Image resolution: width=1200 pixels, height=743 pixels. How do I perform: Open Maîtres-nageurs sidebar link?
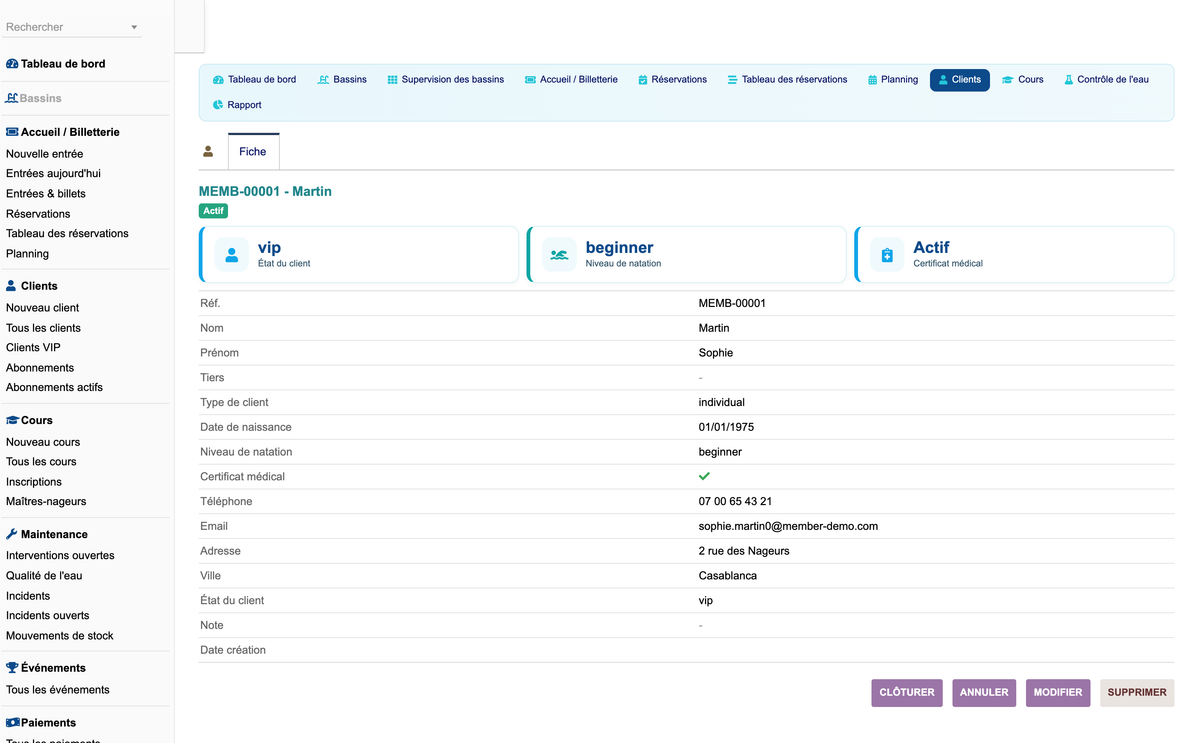[x=46, y=502]
